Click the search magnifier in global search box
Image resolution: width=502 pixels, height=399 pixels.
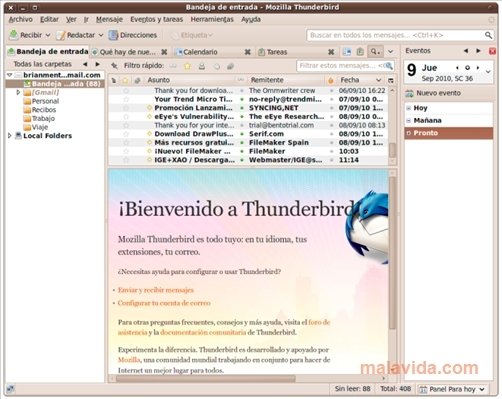488,35
